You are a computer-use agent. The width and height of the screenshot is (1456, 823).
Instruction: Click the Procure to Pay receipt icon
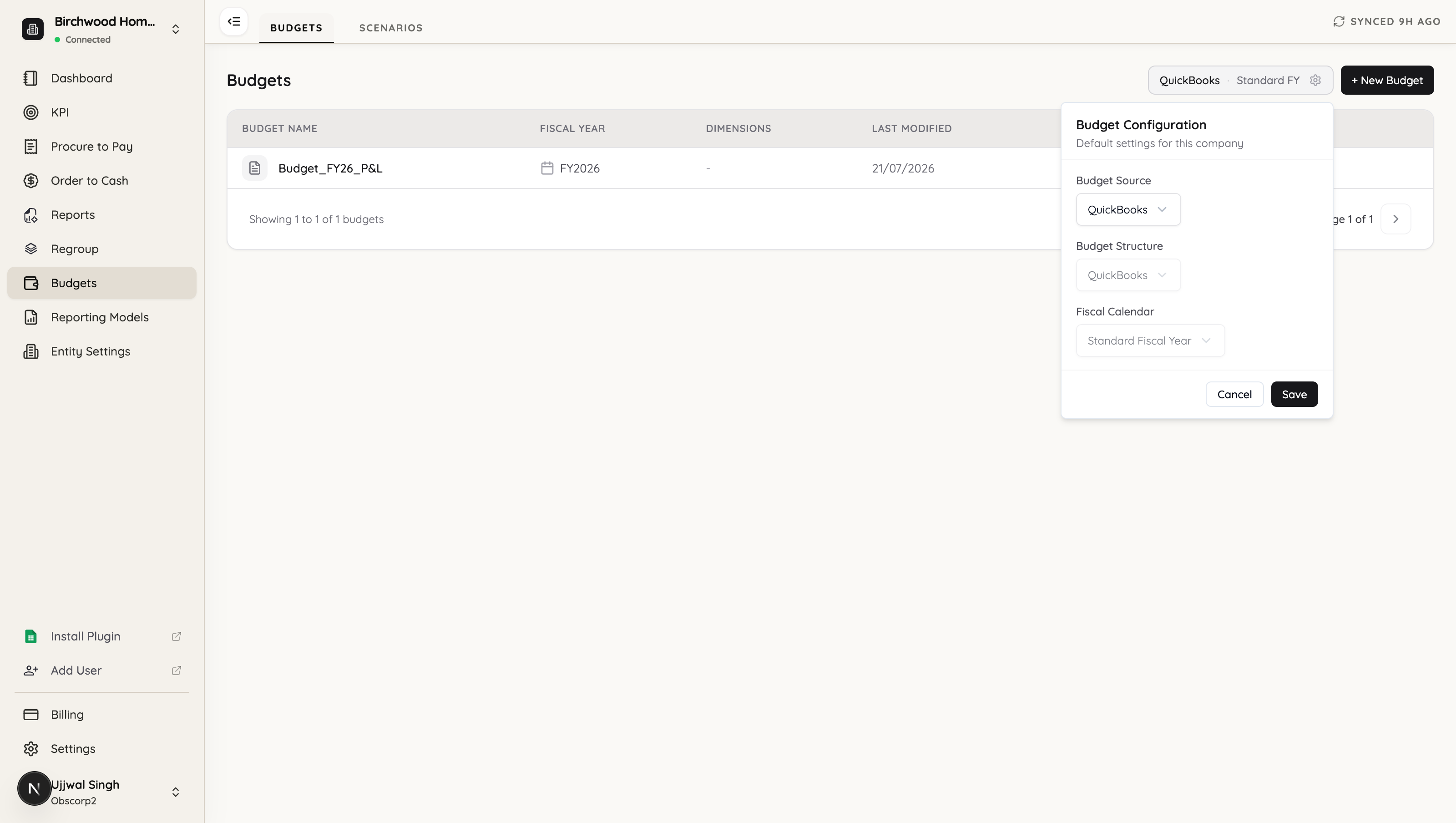31,147
